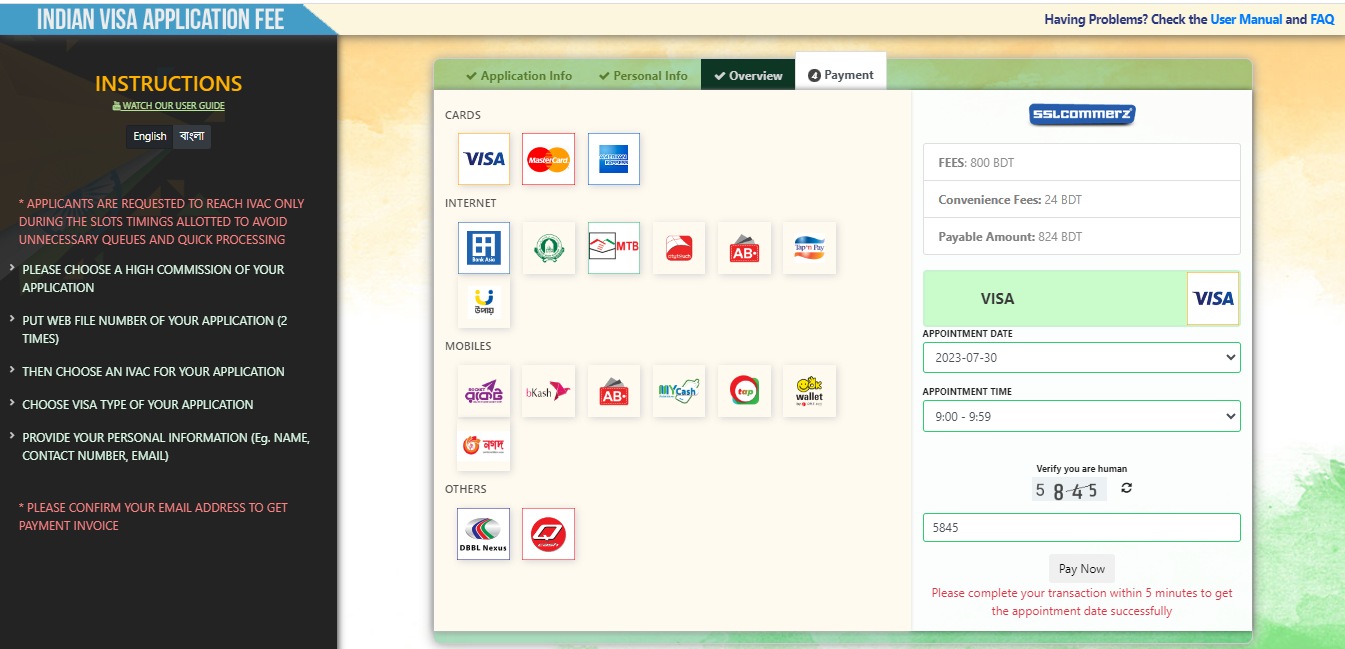Click the OTHERS section heading

click(466, 489)
